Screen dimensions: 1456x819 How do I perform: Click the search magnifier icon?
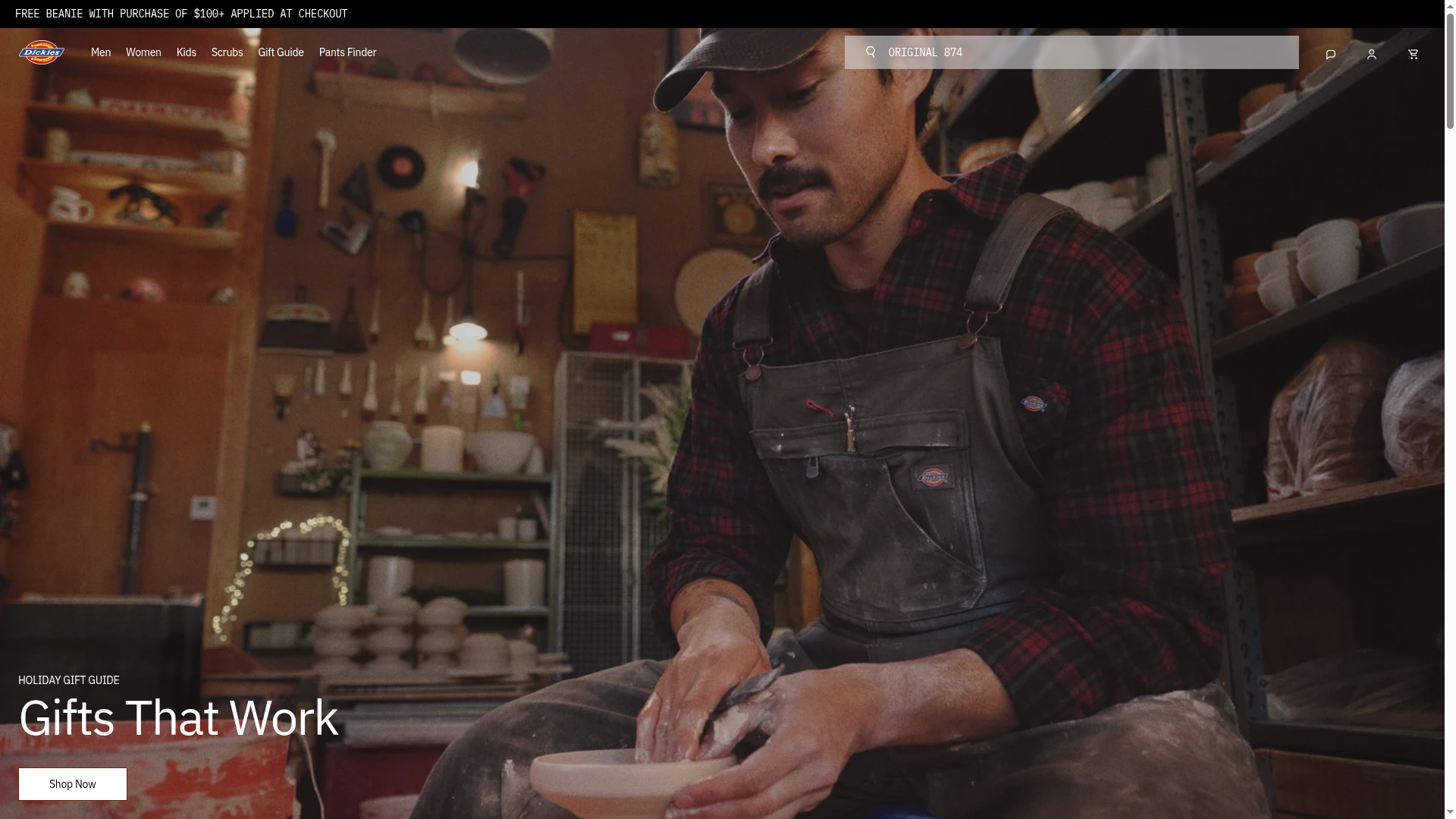(871, 52)
